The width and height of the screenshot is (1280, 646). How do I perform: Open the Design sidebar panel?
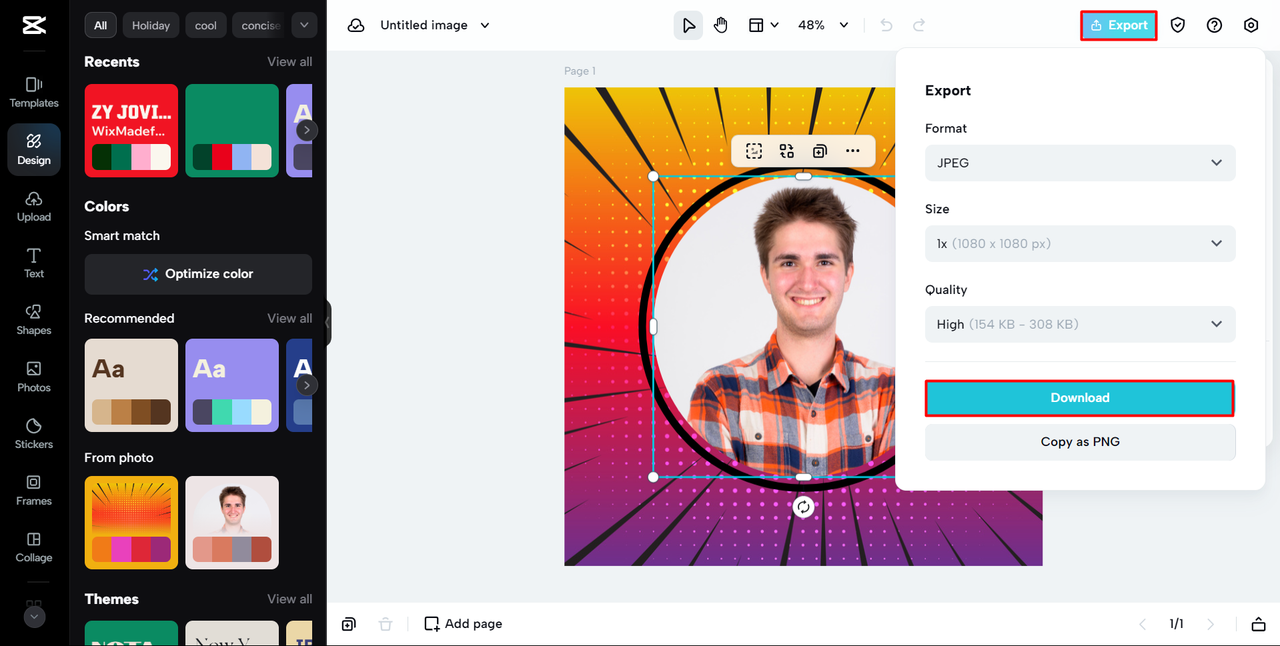[34, 149]
